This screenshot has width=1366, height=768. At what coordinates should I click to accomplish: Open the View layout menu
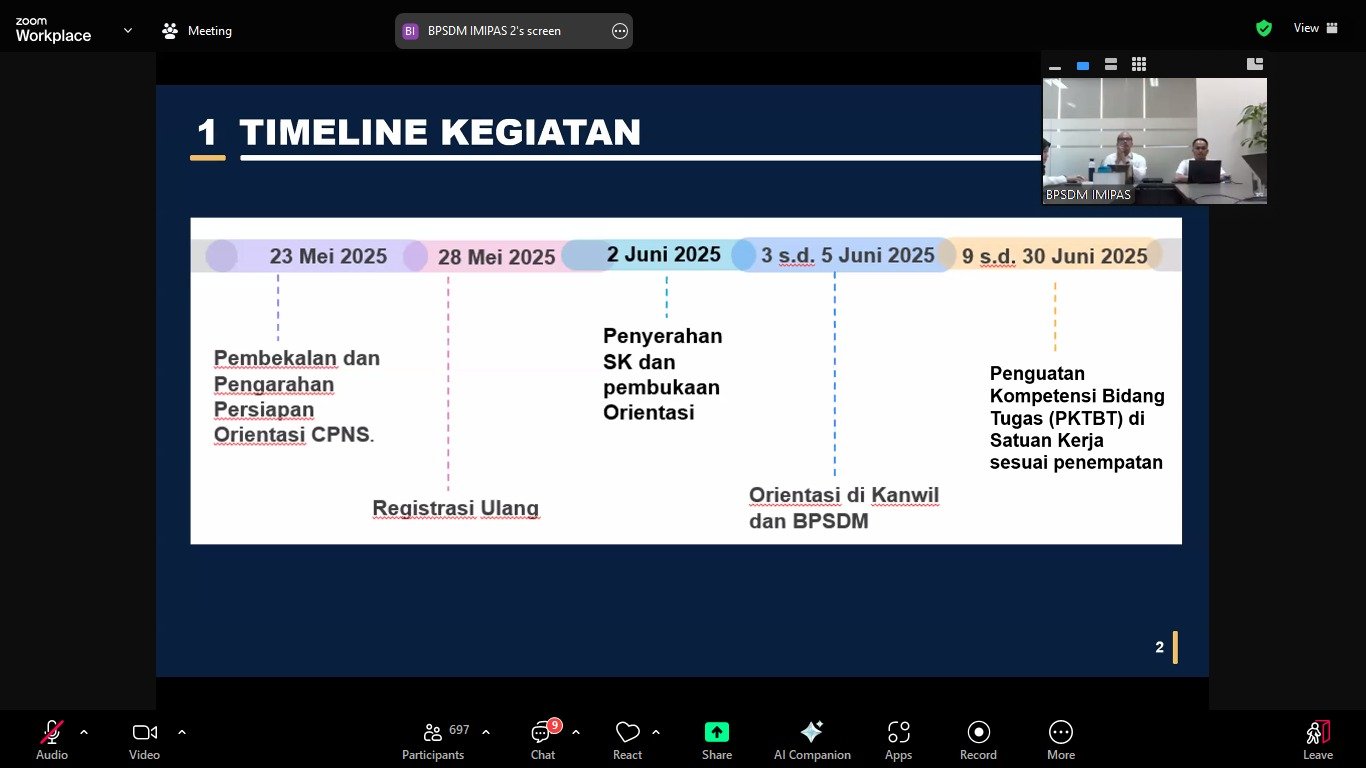(x=1316, y=28)
